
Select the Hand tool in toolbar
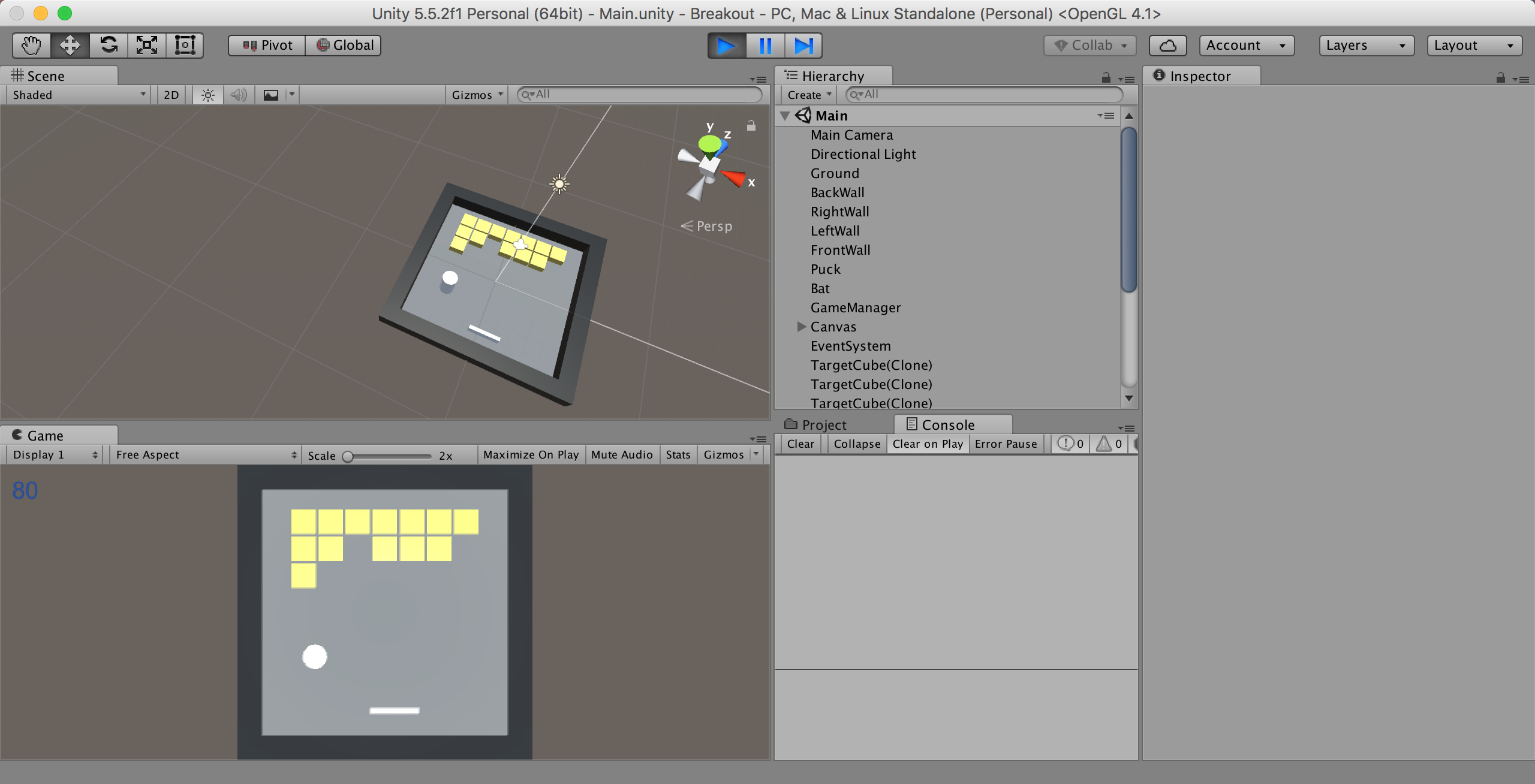[x=31, y=46]
